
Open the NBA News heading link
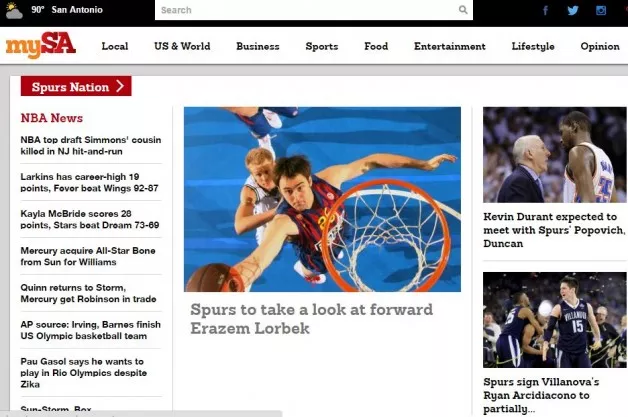(52, 118)
